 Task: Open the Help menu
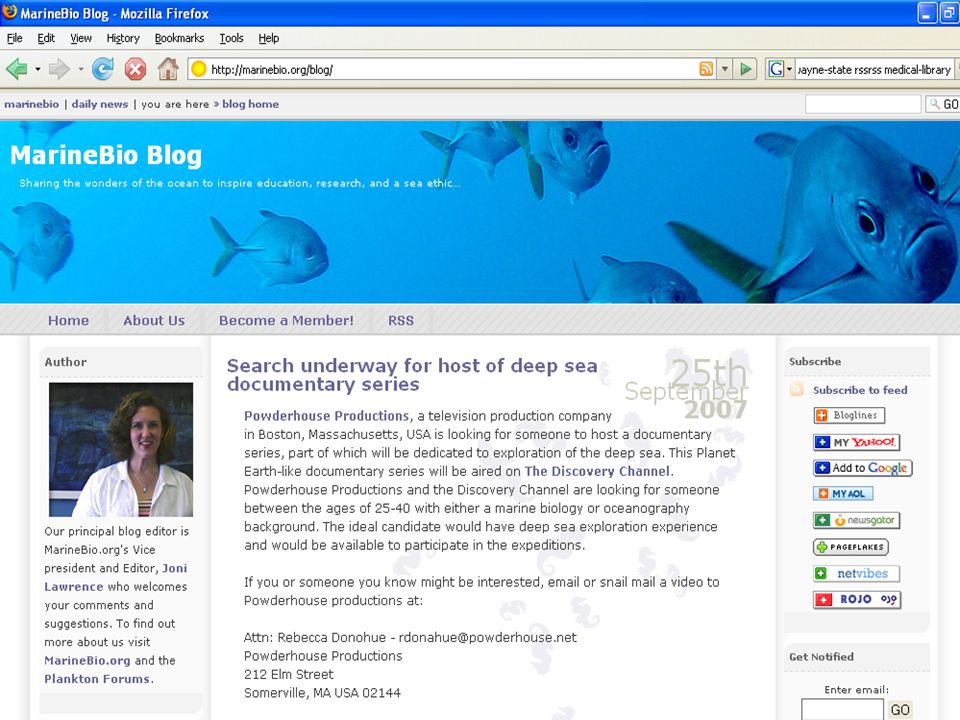pos(268,38)
